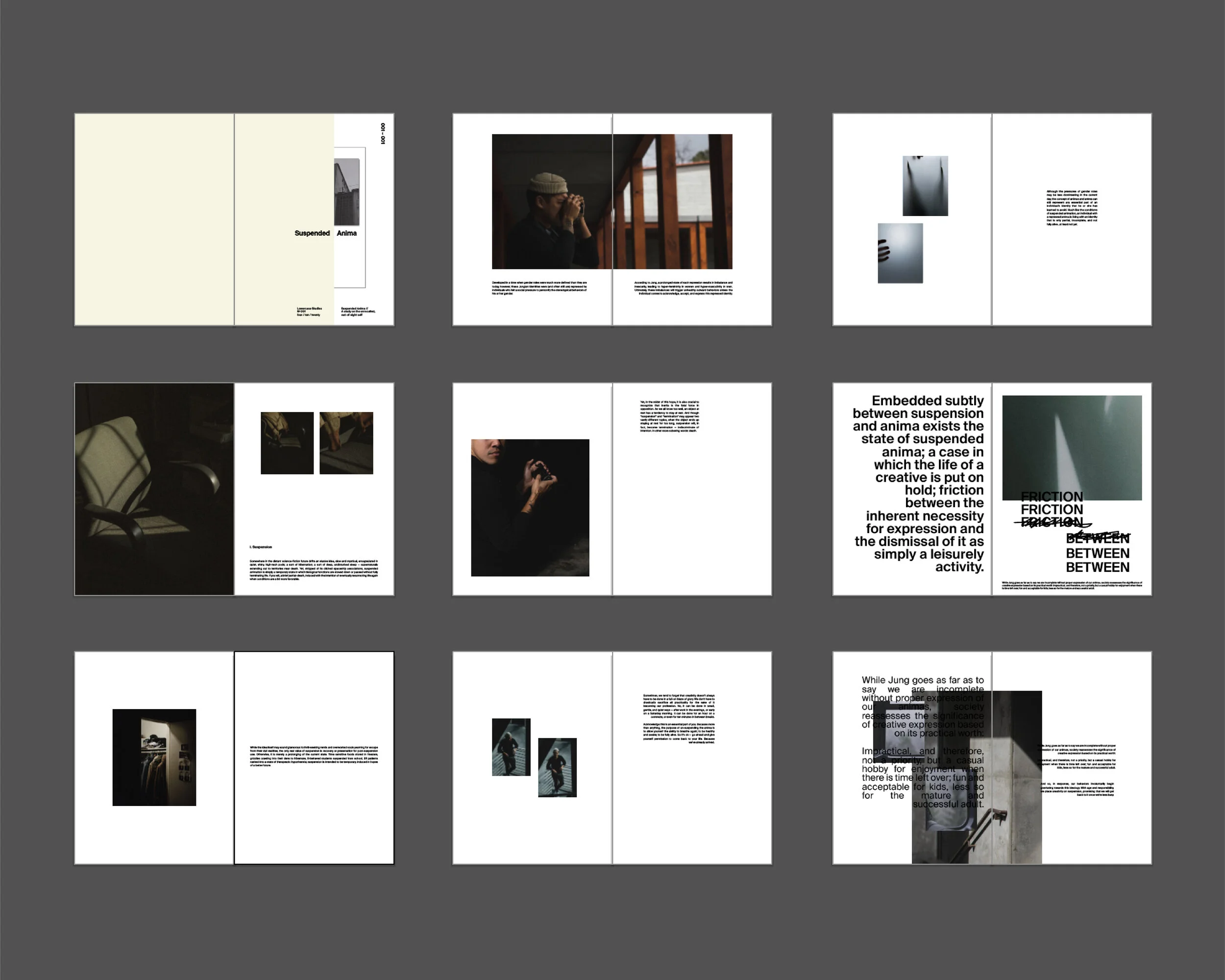This screenshot has height=980, width=1225.
Task: Select the gray image with hand silhouette
Action: coord(900,253)
